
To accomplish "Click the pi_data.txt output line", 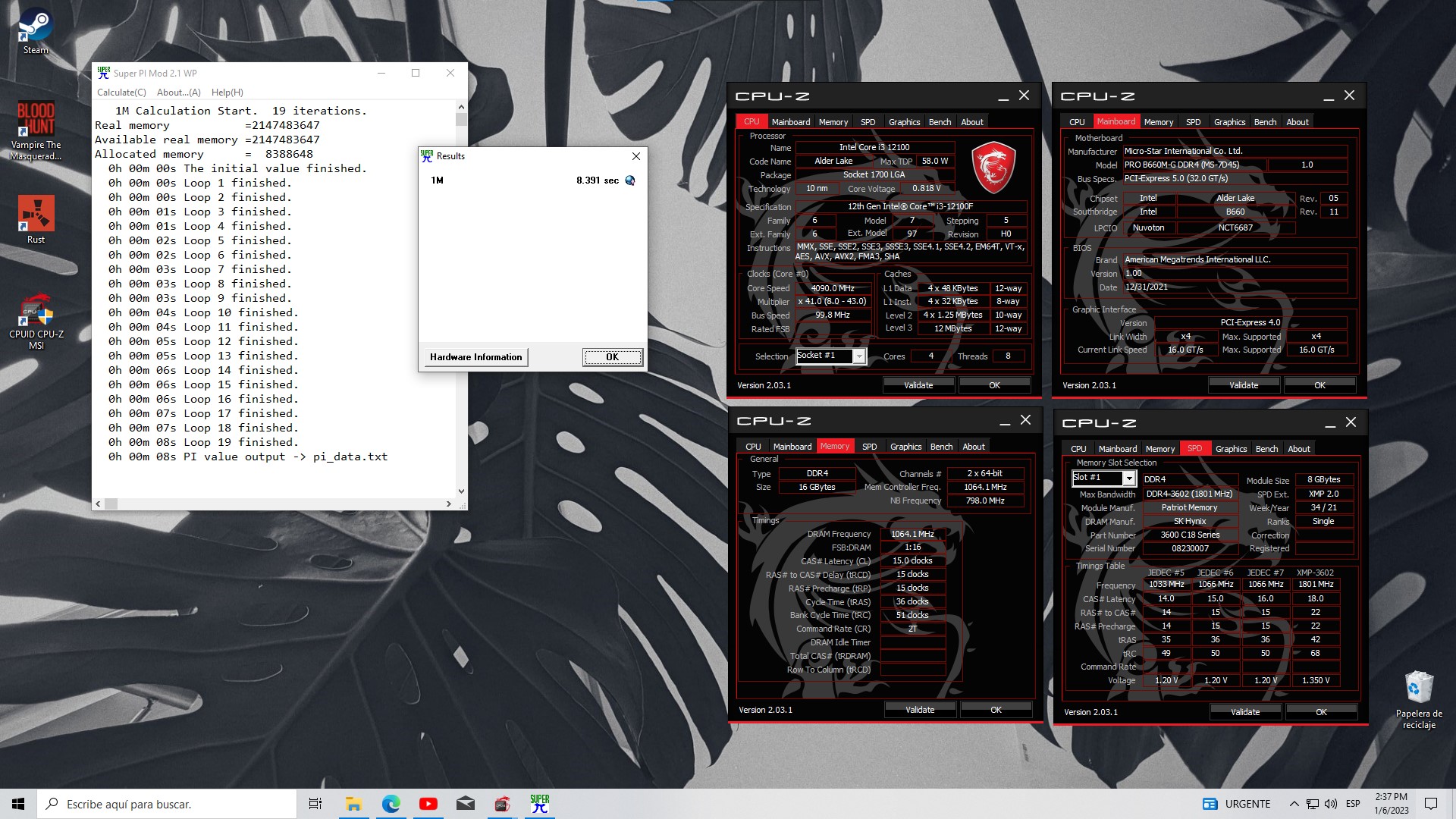I will coord(247,457).
